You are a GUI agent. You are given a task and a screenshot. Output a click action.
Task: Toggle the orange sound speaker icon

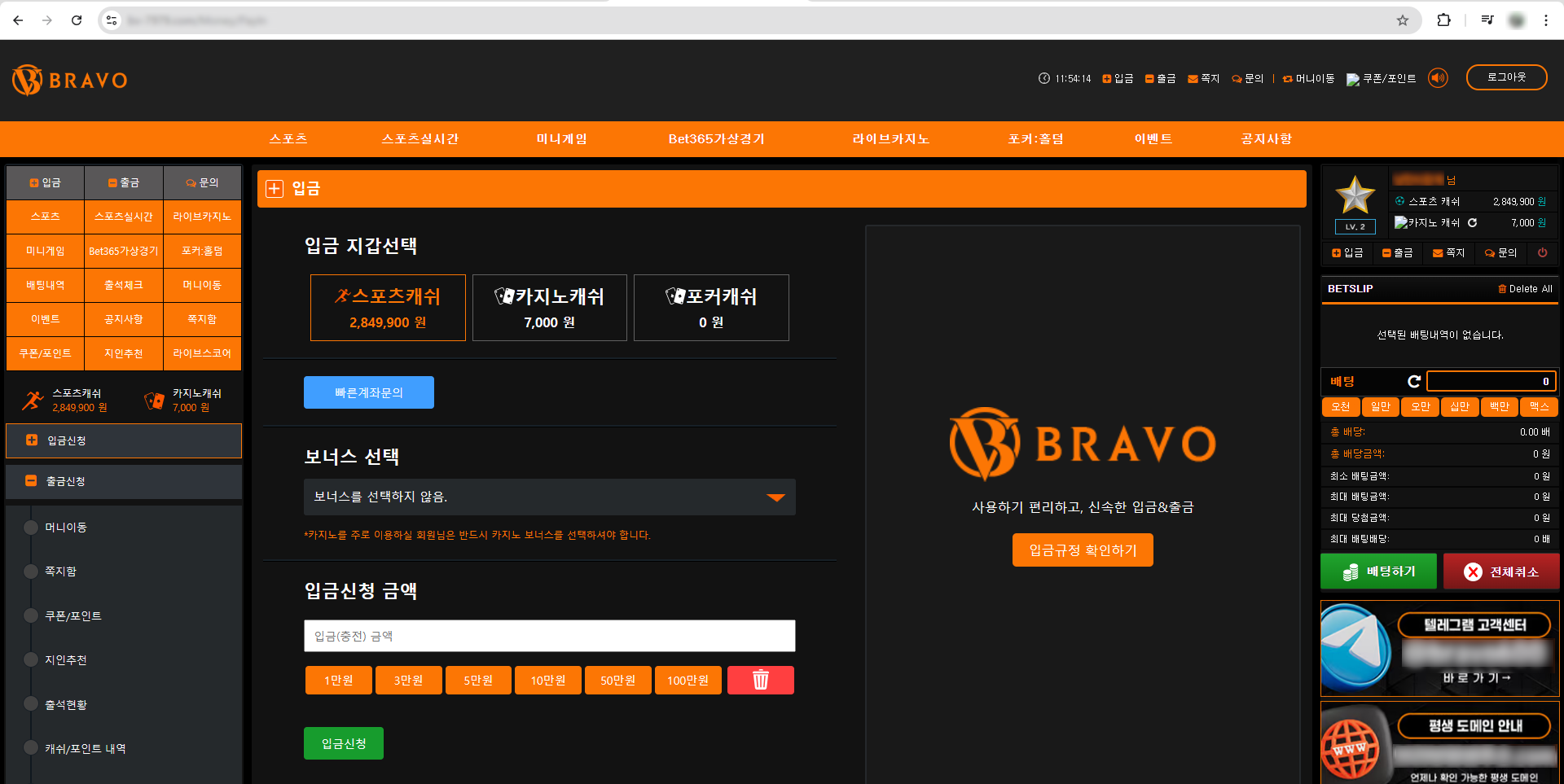[x=1438, y=78]
